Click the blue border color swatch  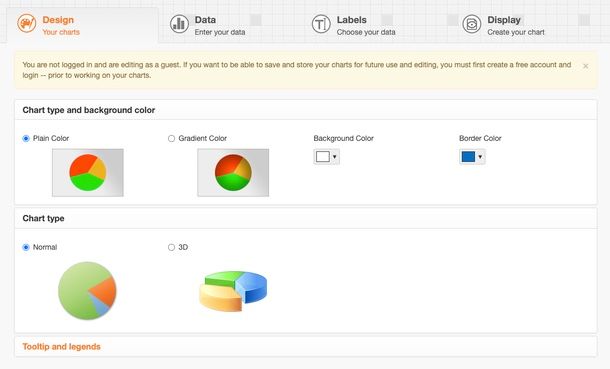[468, 157]
